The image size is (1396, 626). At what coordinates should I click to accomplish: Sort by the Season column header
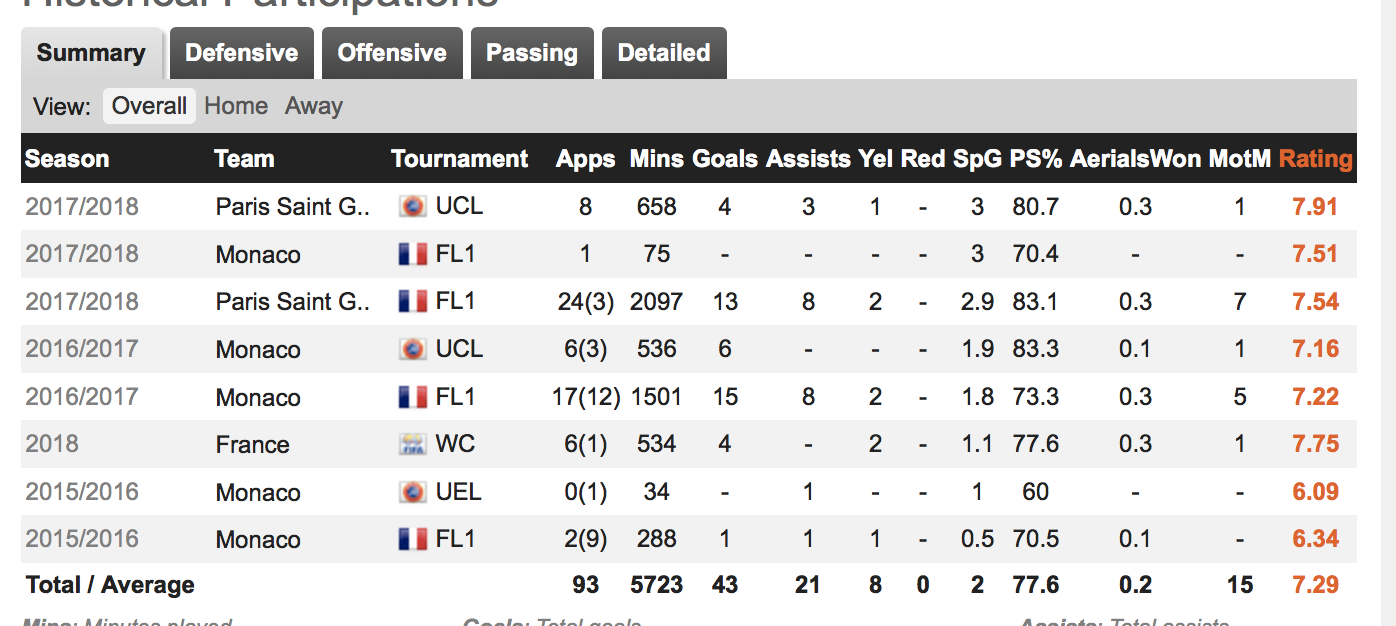coord(67,159)
